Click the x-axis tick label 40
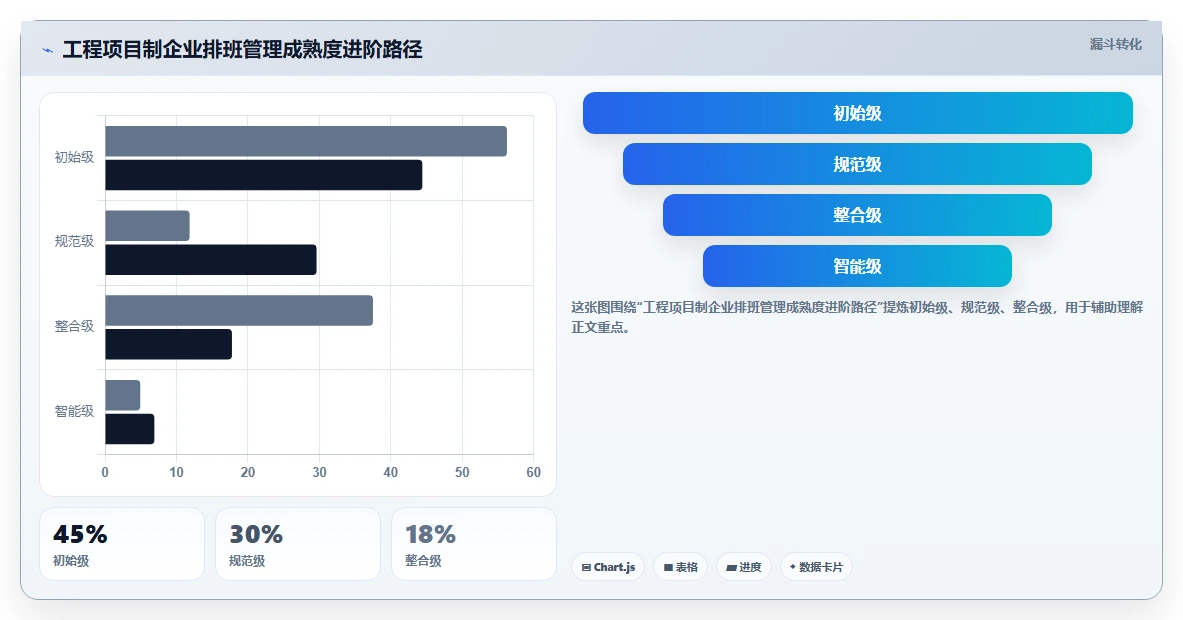 [390, 472]
